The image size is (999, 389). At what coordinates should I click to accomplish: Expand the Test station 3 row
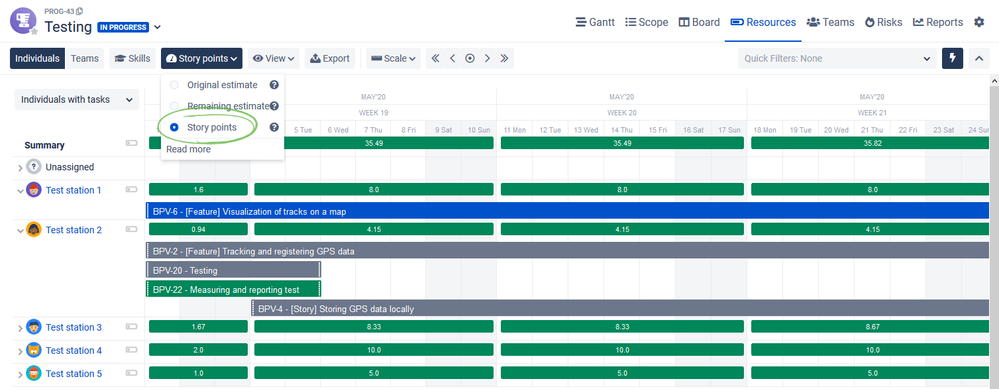(20, 328)
